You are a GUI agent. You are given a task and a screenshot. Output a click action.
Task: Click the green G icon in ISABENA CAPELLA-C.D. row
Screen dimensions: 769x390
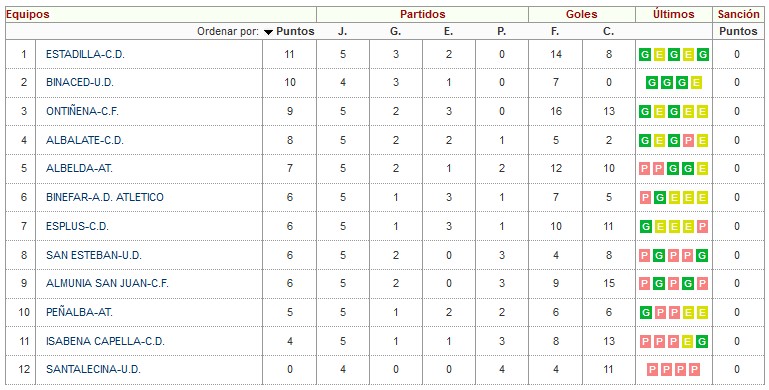point(702,341)
